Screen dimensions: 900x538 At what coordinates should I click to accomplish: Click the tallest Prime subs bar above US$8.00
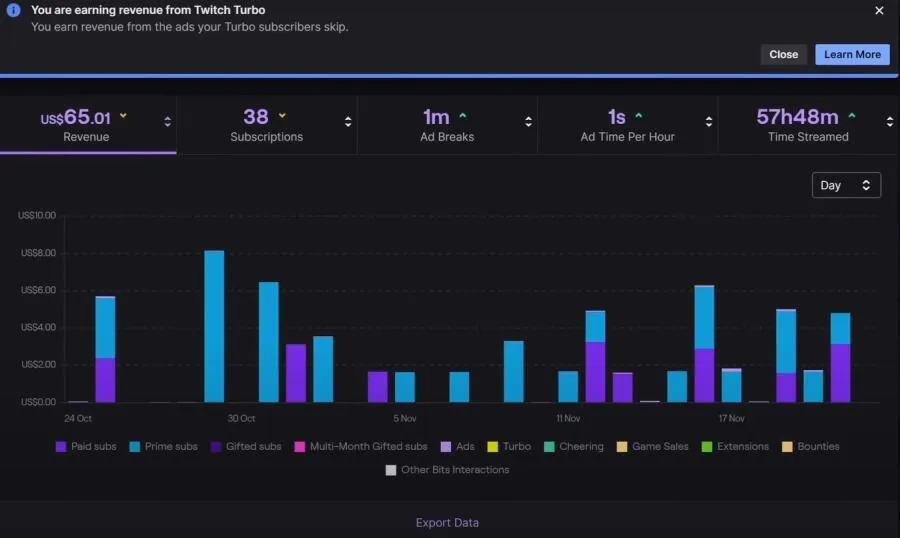pyautogui.click(x=214, y=326)
